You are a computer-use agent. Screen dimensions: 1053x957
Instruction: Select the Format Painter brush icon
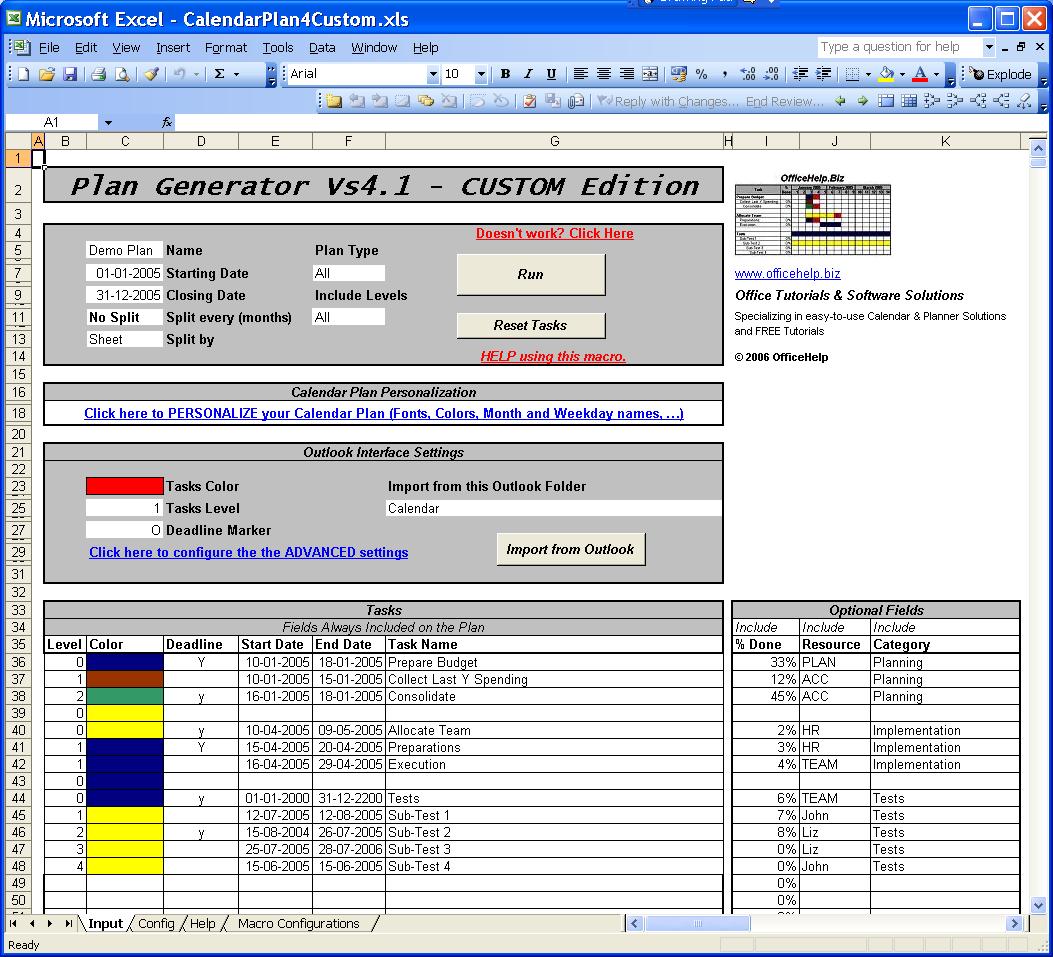151,74
